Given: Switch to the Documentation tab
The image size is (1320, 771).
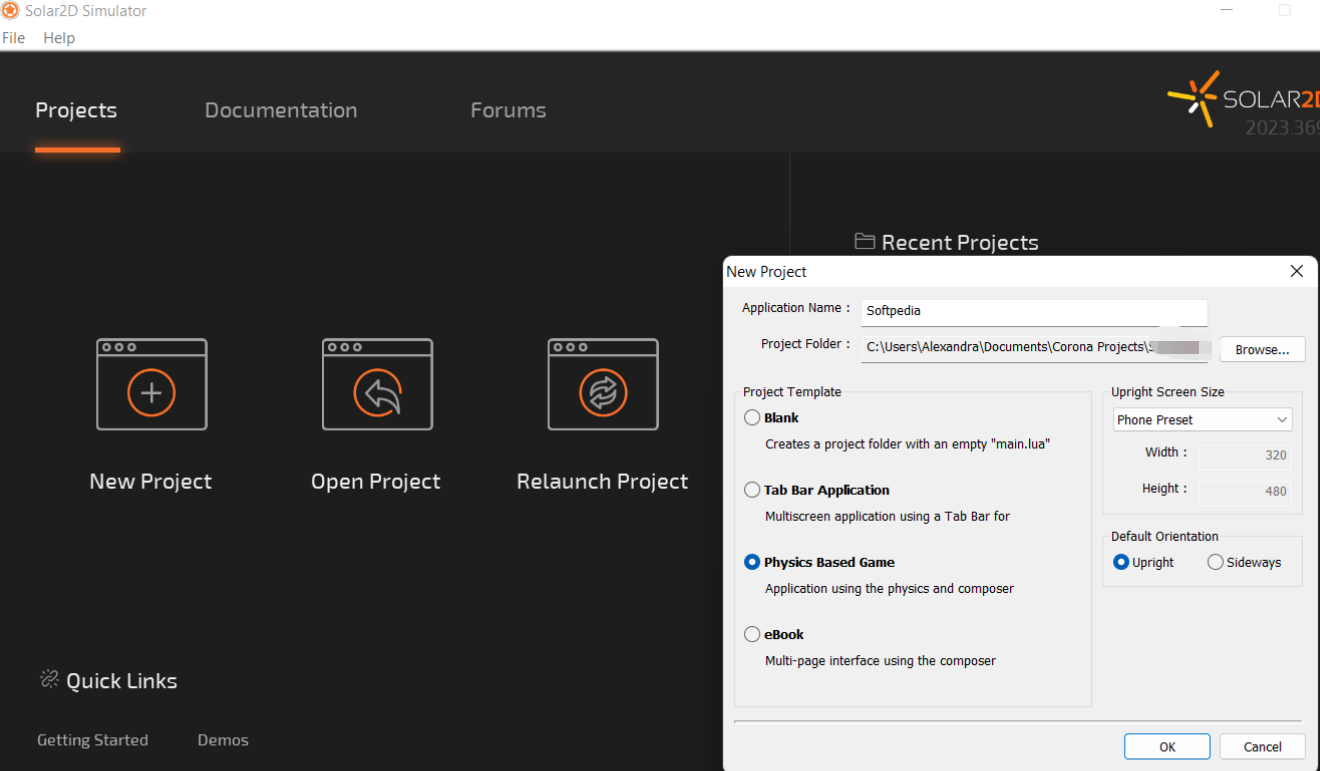Looking at the screenshot, I should coord(280,110).
